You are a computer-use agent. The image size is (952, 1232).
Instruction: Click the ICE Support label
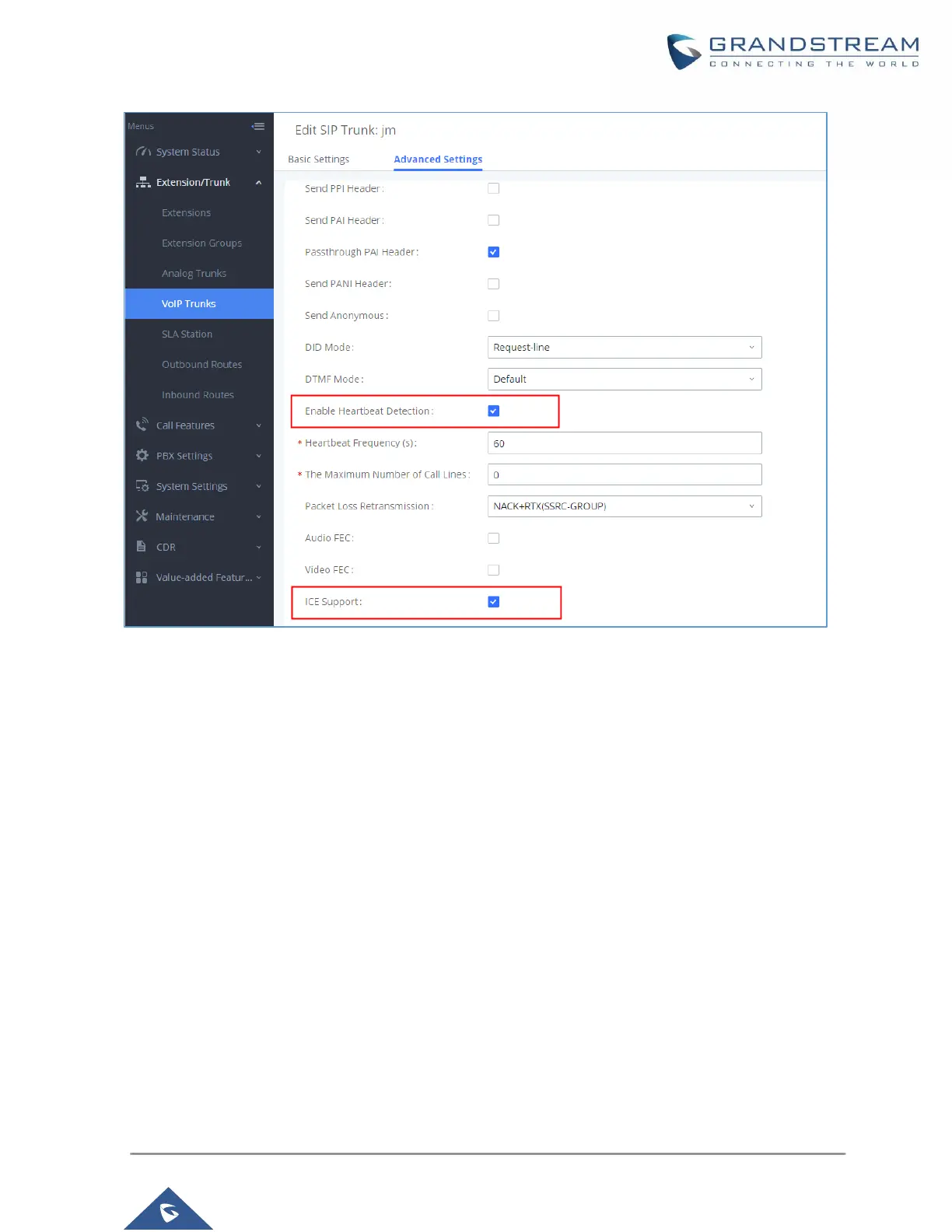coord(334,602)
